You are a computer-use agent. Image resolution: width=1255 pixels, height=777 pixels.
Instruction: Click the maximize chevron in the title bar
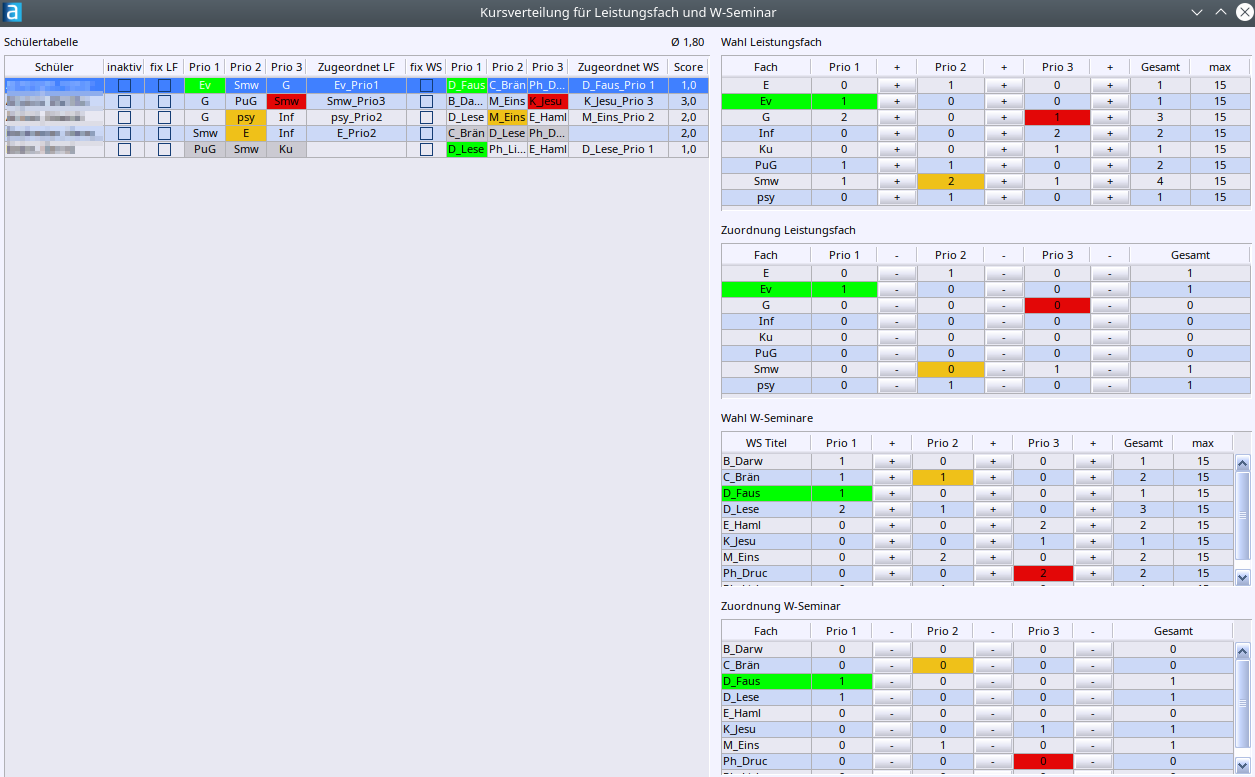pos(1220,13)
